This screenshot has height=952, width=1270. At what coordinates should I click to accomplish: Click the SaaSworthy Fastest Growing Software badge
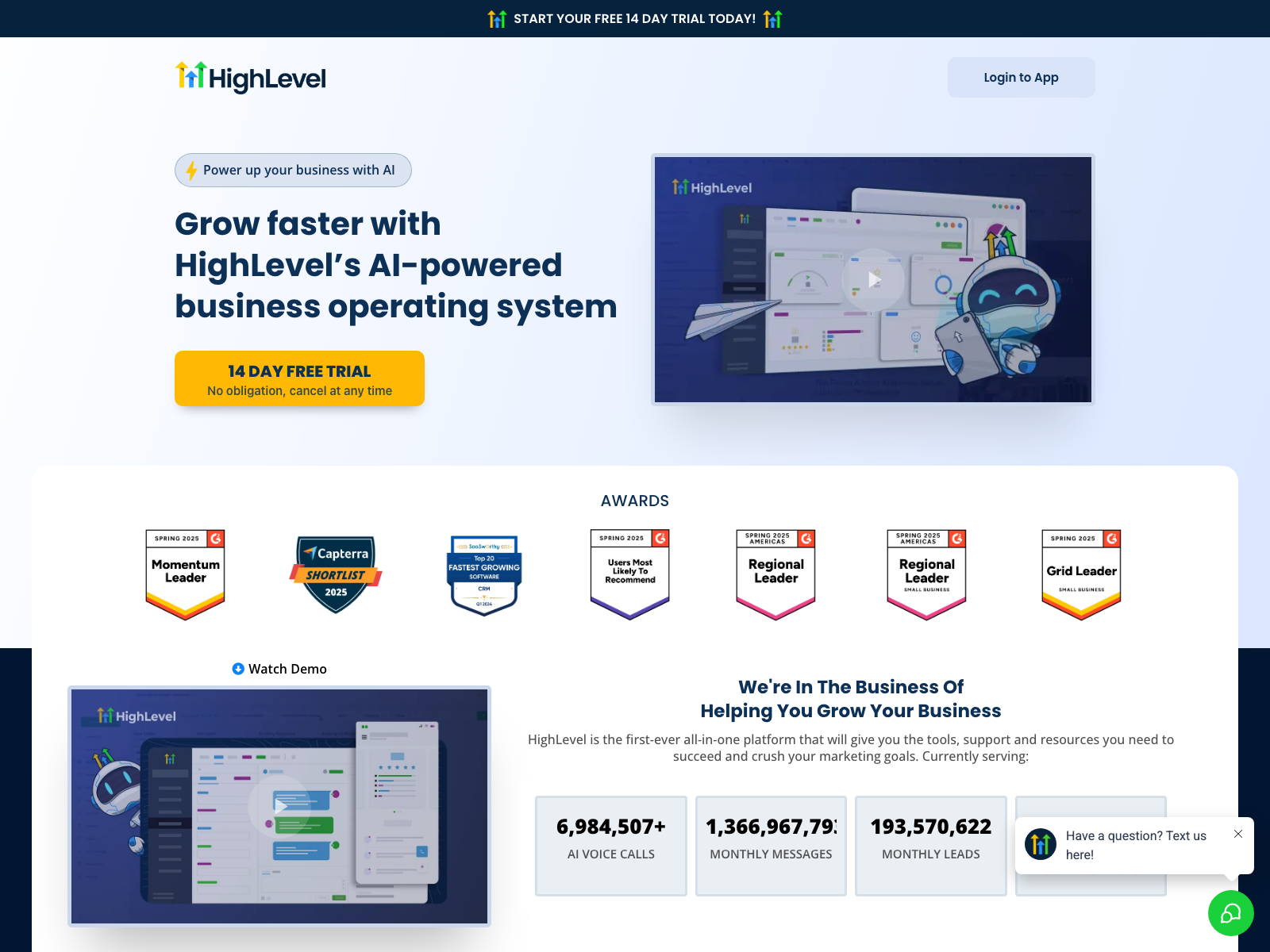(x=484, y=574)
